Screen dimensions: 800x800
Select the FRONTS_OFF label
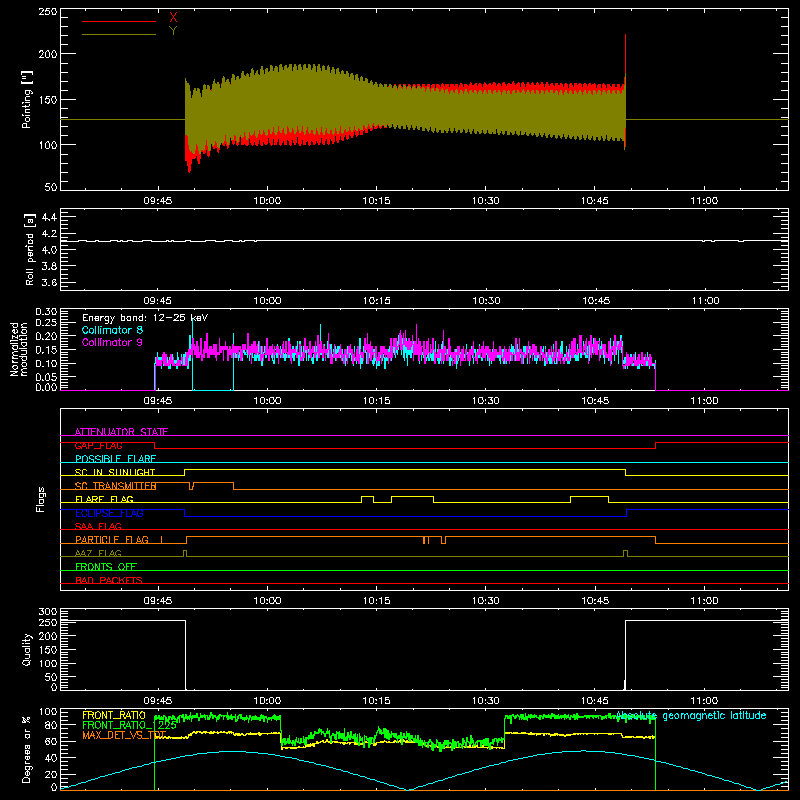click(x=106, y=566)
